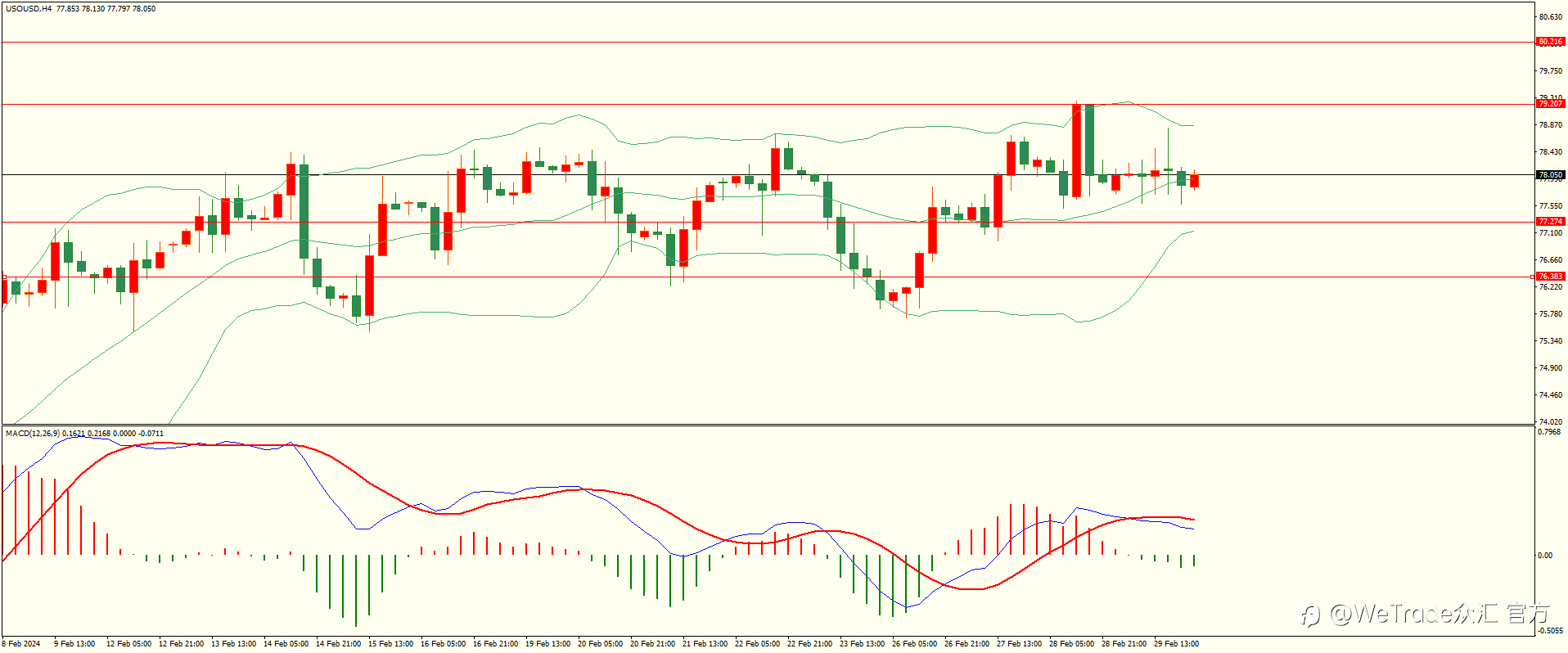
Task: Click the 14 Feb 21:00 time label
Action: 338,644
